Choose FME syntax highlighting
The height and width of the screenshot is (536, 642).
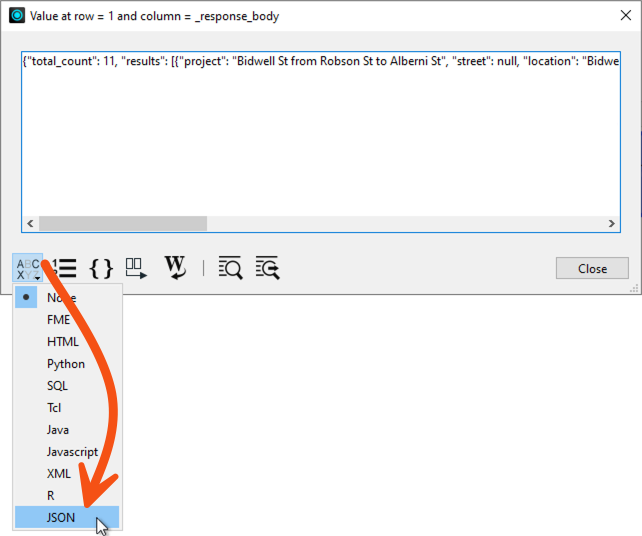coord(59,320)
